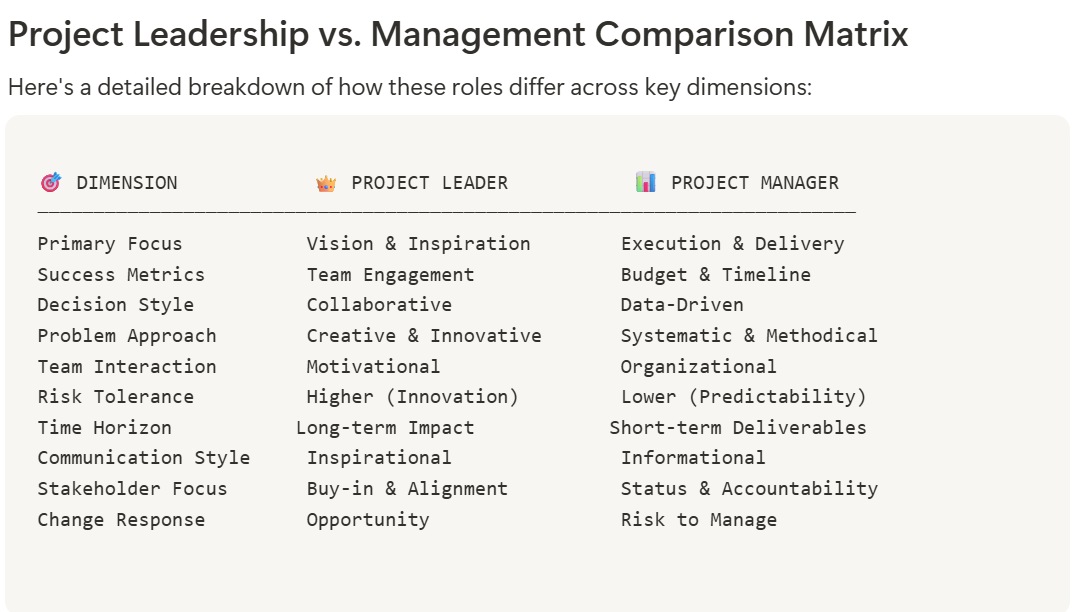Screen dimensions: 1077x612
Task: Click the 'Collaborative' decision style entry
Action: (379, 305)
